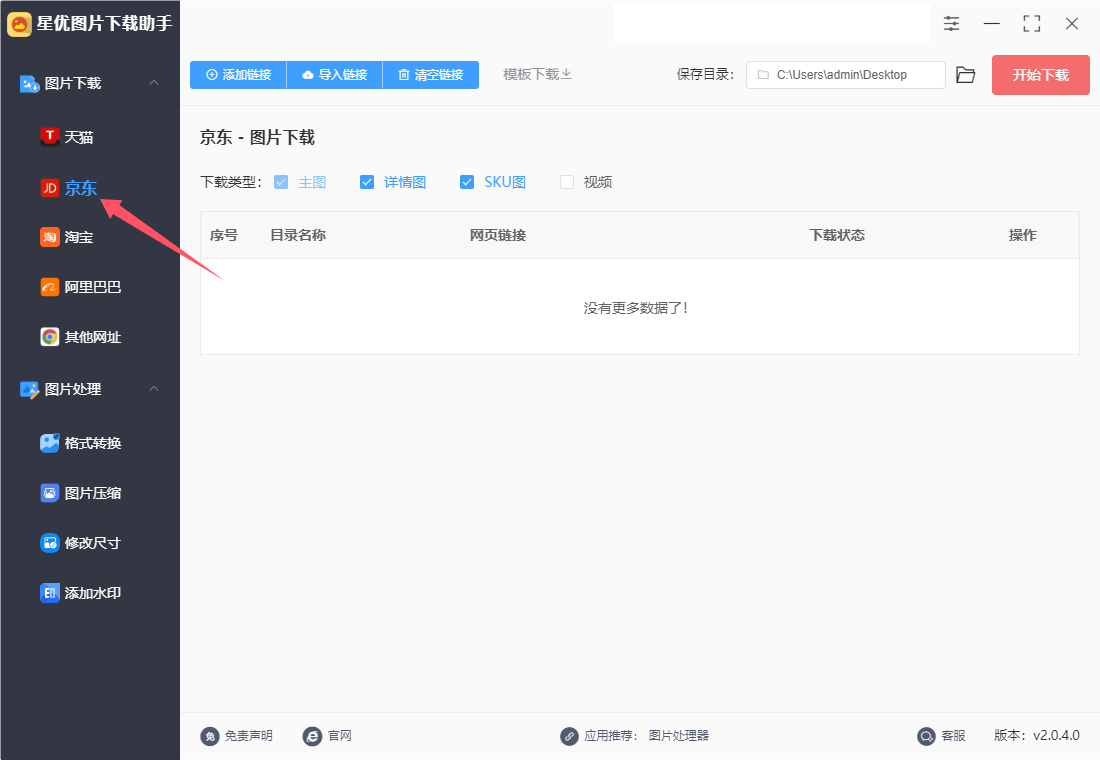Click the 目录名称 column header
This screenshot has height=760, width=1100.
(x=298, y=235)
